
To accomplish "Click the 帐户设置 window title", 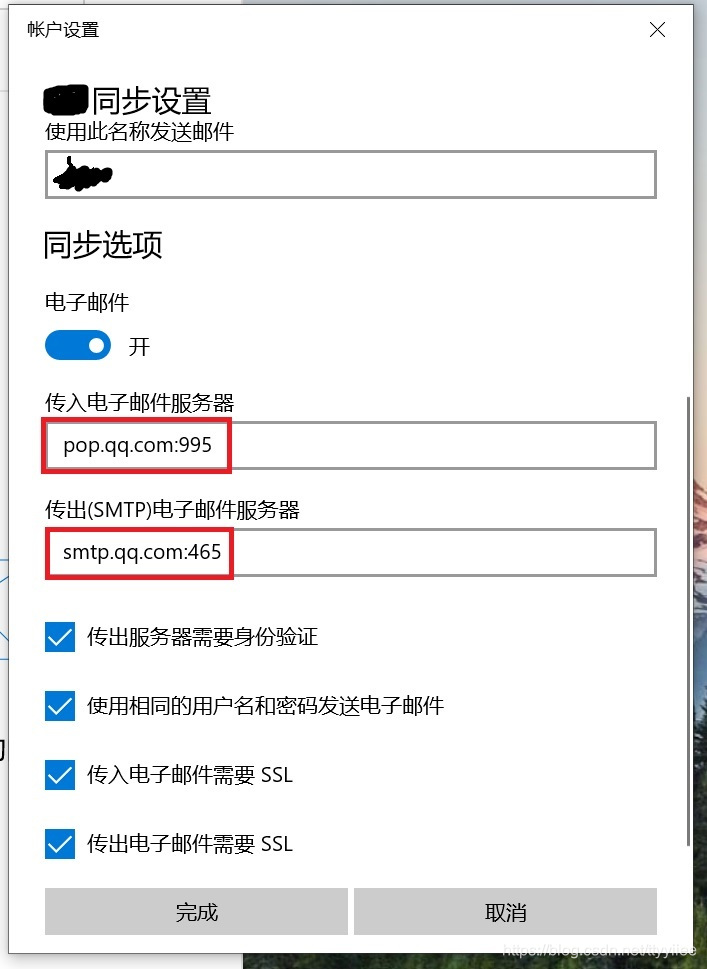I will (63, 30).
